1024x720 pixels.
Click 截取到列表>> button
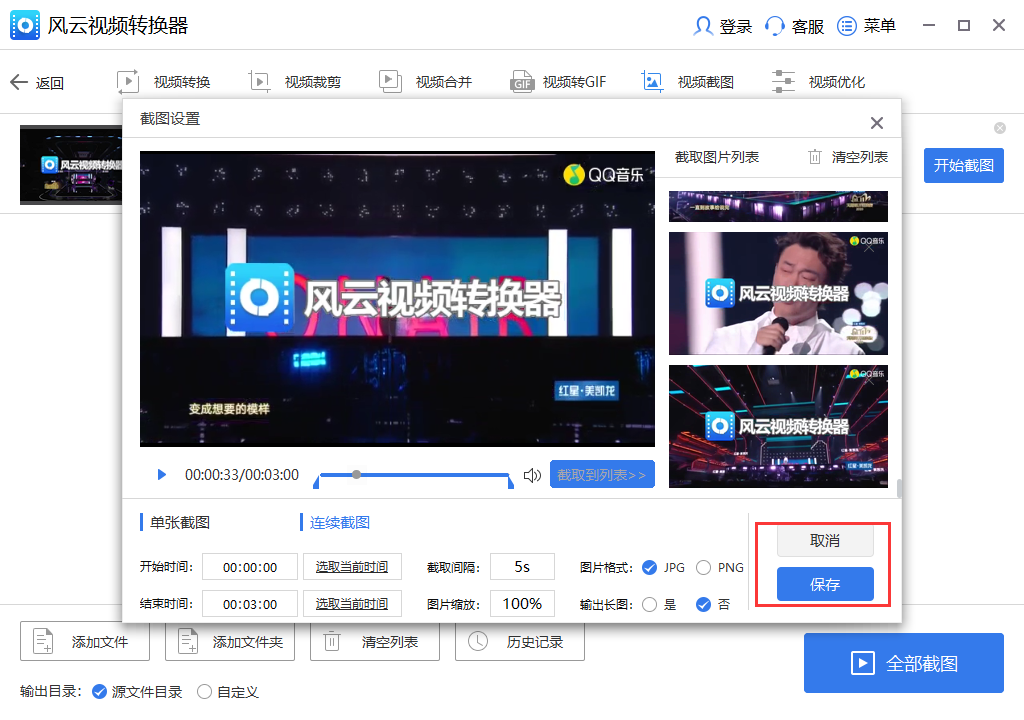tap(601, 474)
